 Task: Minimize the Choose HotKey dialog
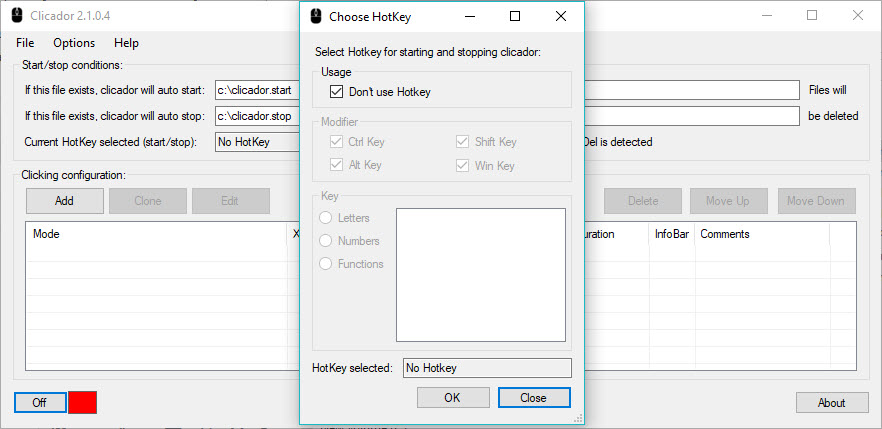point(471,16)
